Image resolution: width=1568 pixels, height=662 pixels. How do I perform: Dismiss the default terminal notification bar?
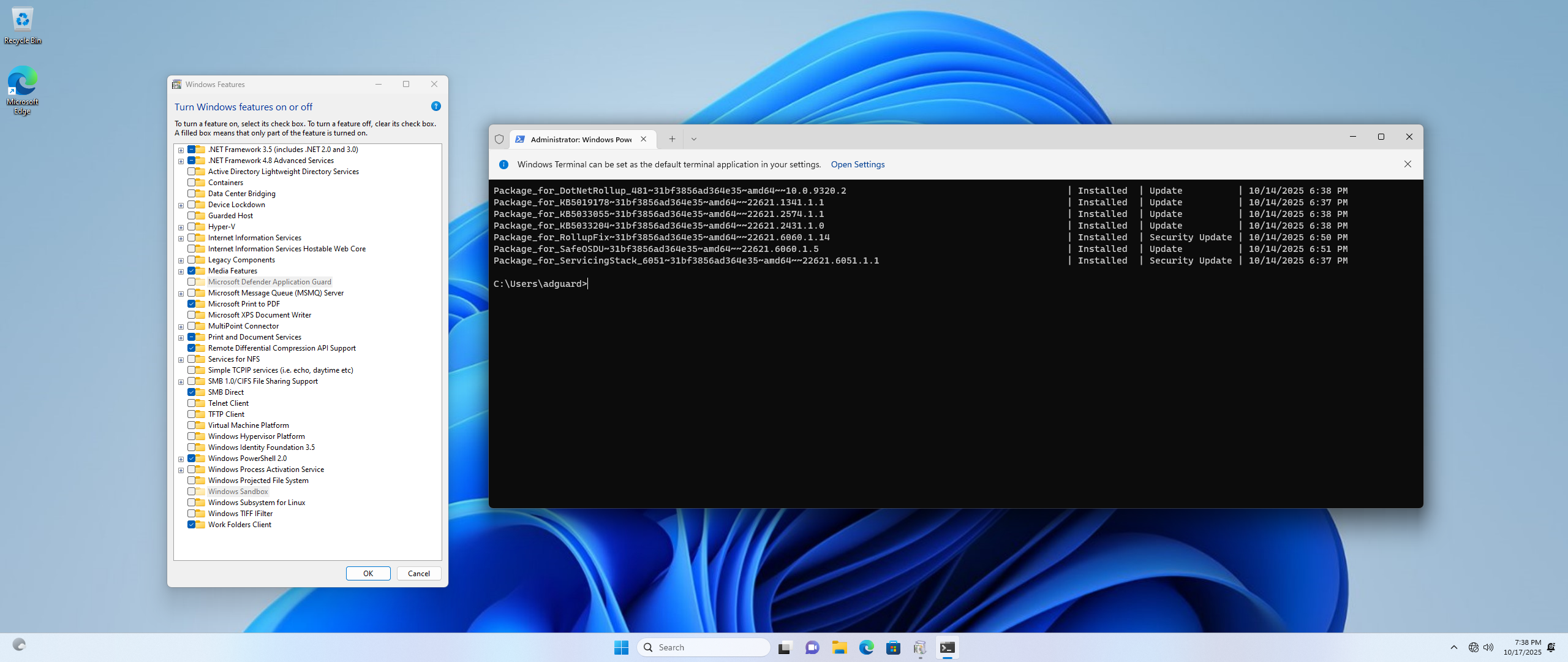click(x=1407, y=164)
